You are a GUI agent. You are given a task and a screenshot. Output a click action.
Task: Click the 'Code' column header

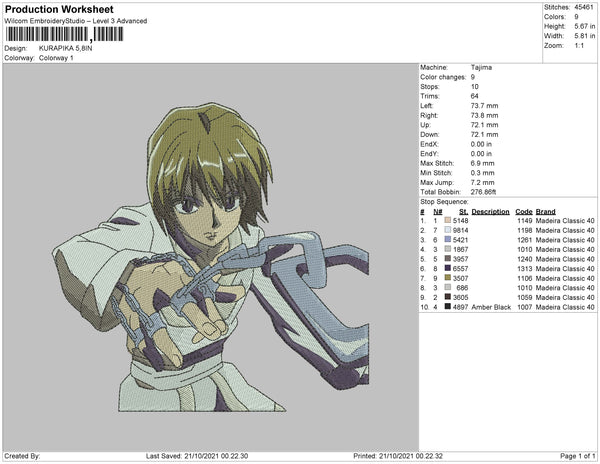(524, 212)
